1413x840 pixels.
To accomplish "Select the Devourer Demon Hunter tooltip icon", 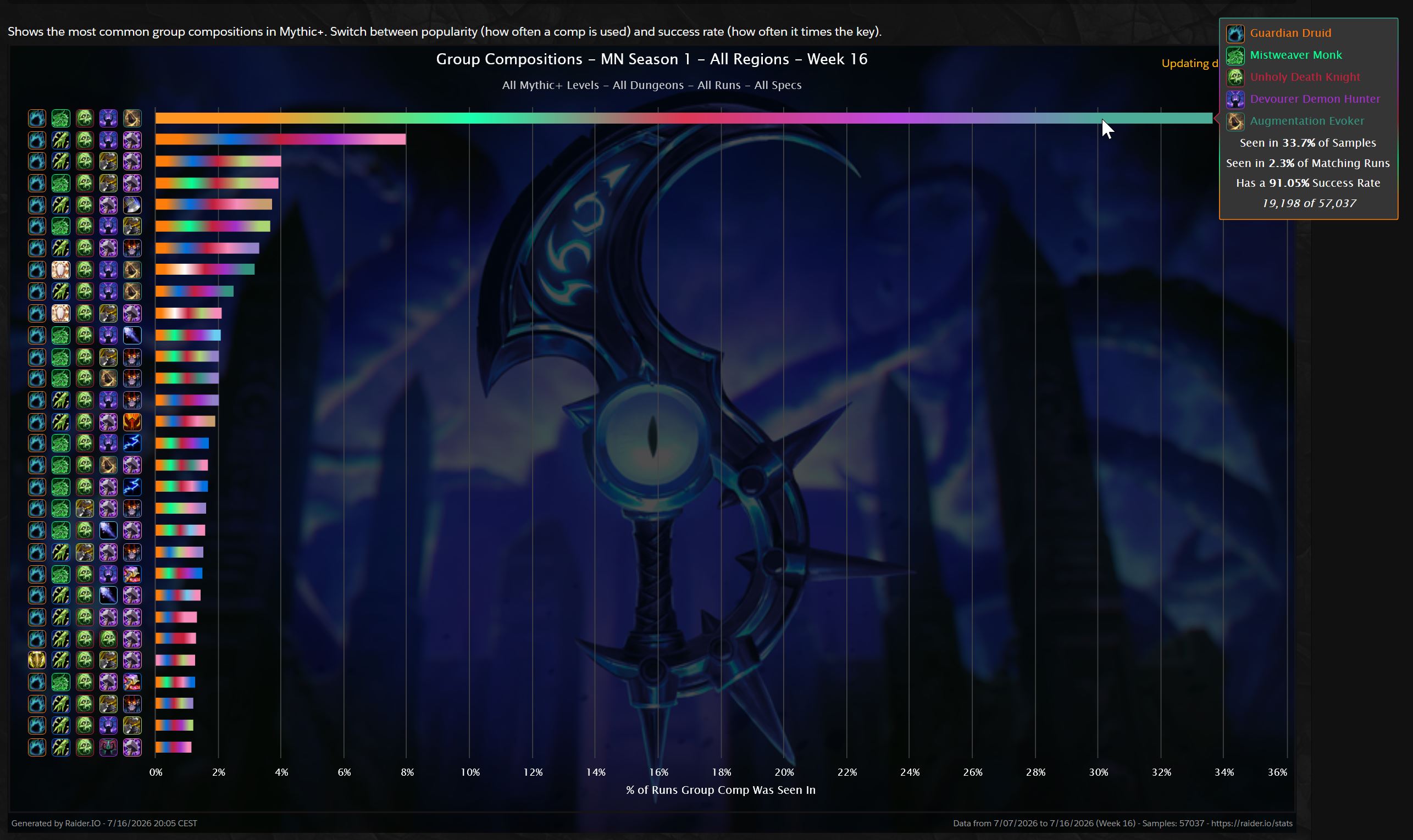I will [1235, 99].
